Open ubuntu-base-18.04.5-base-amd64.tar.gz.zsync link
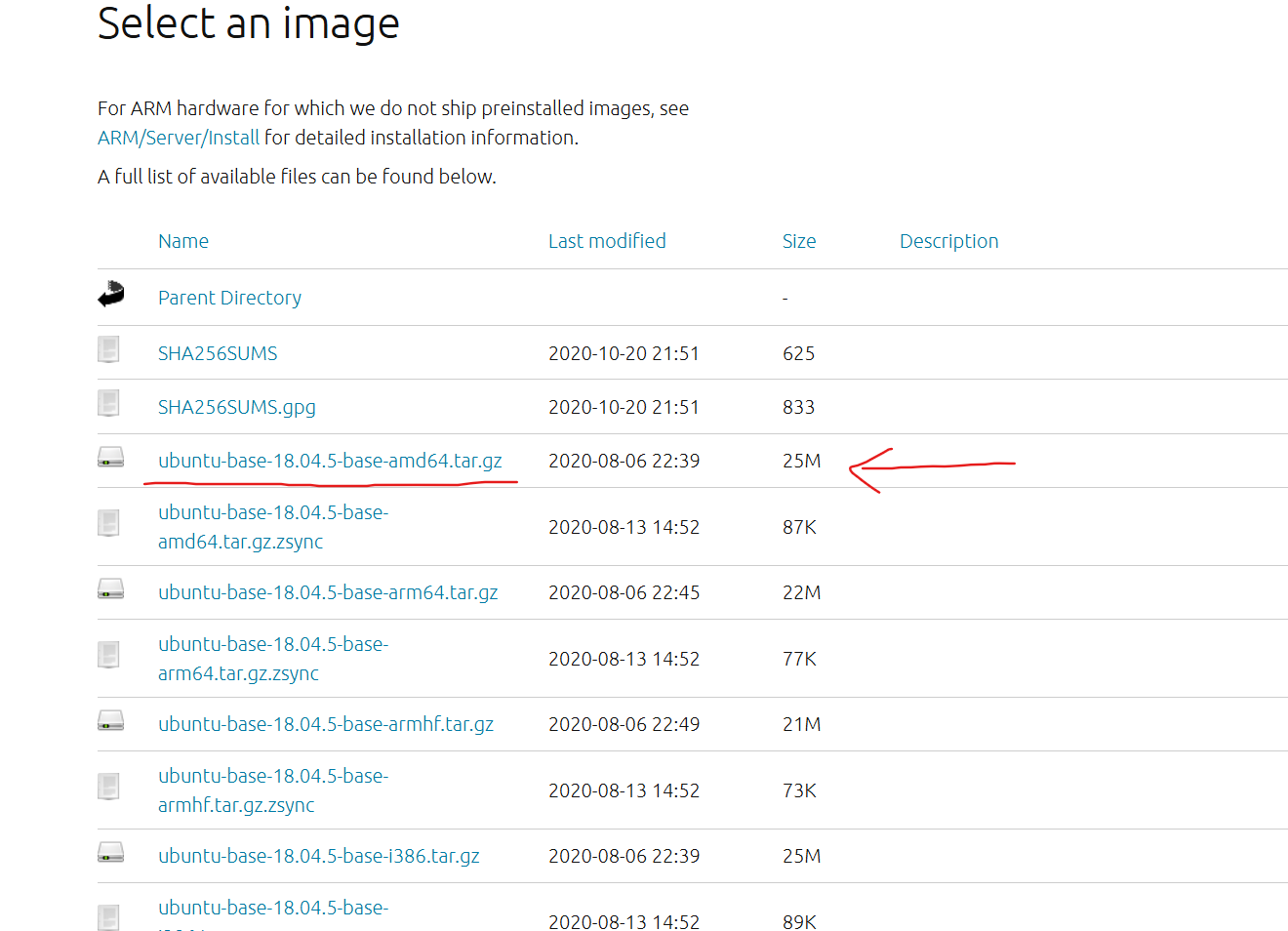Screen dimensions: 1288x931 pos(273,527)
